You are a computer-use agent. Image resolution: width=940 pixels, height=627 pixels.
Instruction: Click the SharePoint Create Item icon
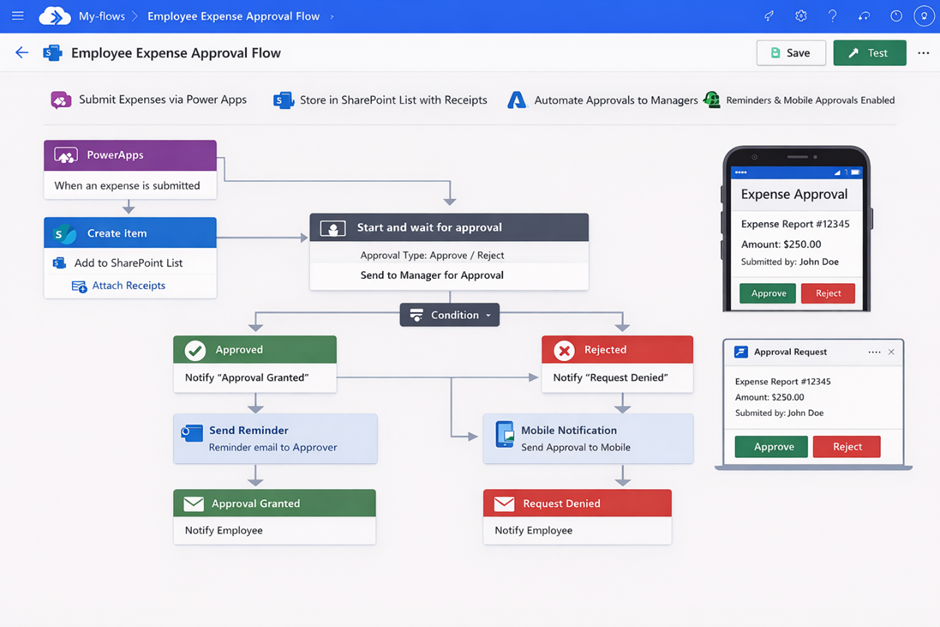[65, 234]
